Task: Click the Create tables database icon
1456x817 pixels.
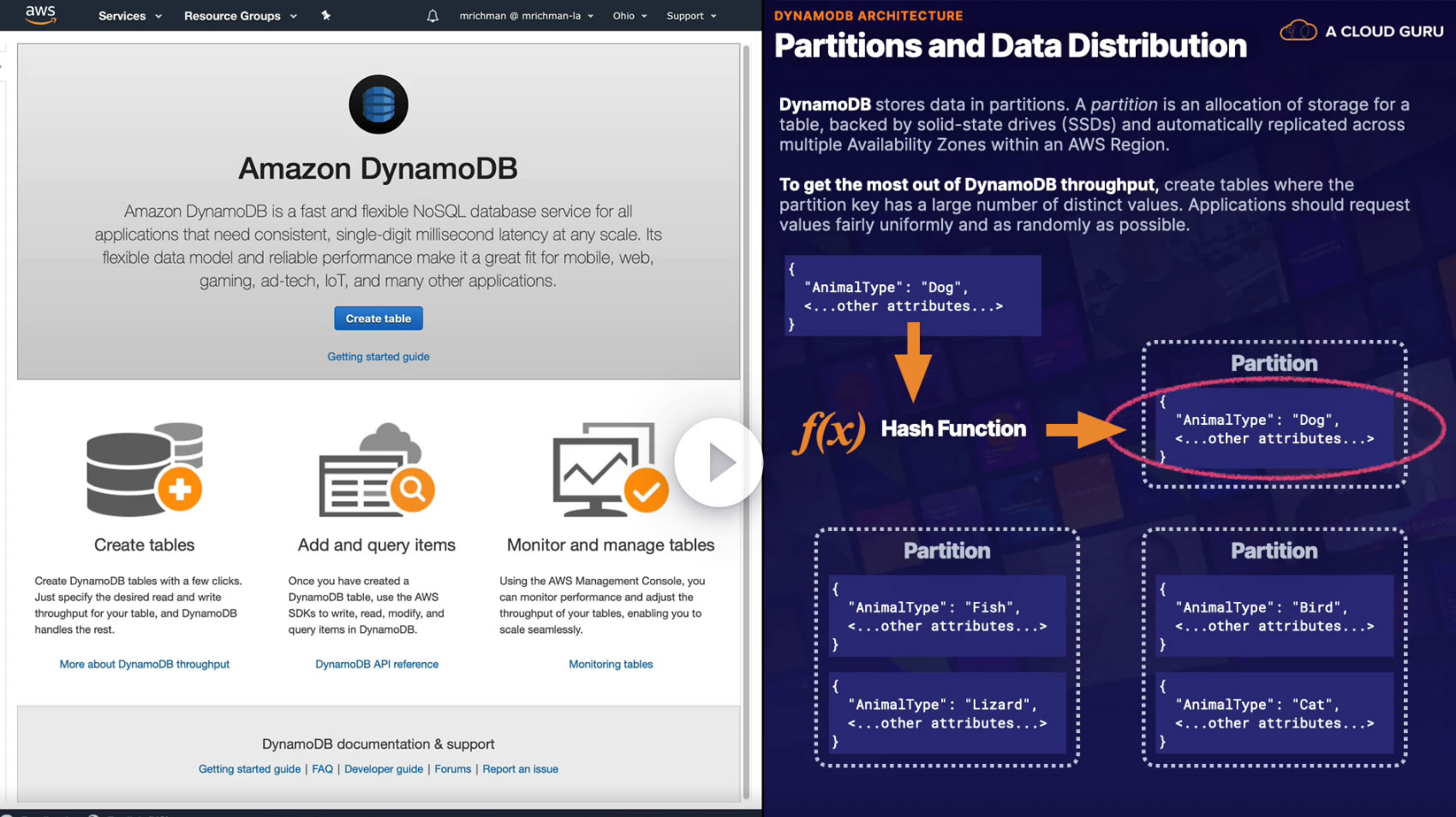Action: click(x=145, y=469)
